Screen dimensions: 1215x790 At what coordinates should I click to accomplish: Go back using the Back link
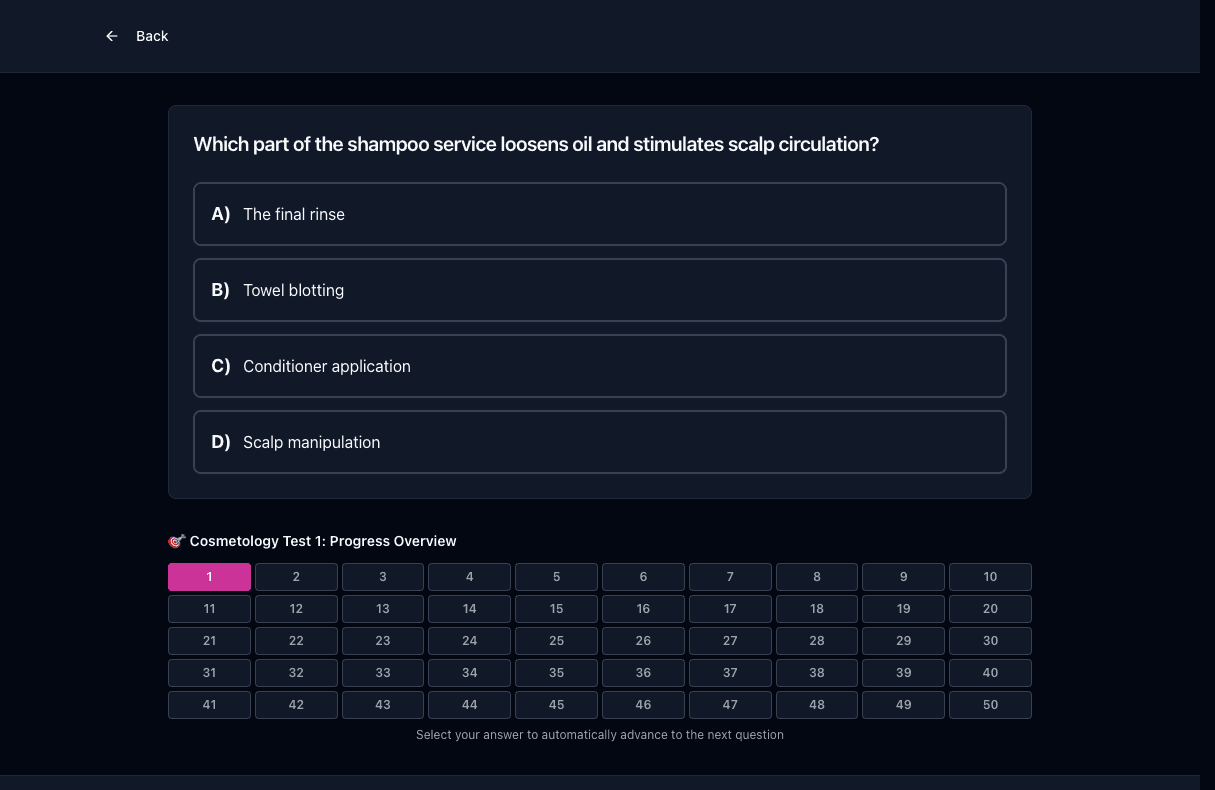pyautogui.click(x=137, y=36)
